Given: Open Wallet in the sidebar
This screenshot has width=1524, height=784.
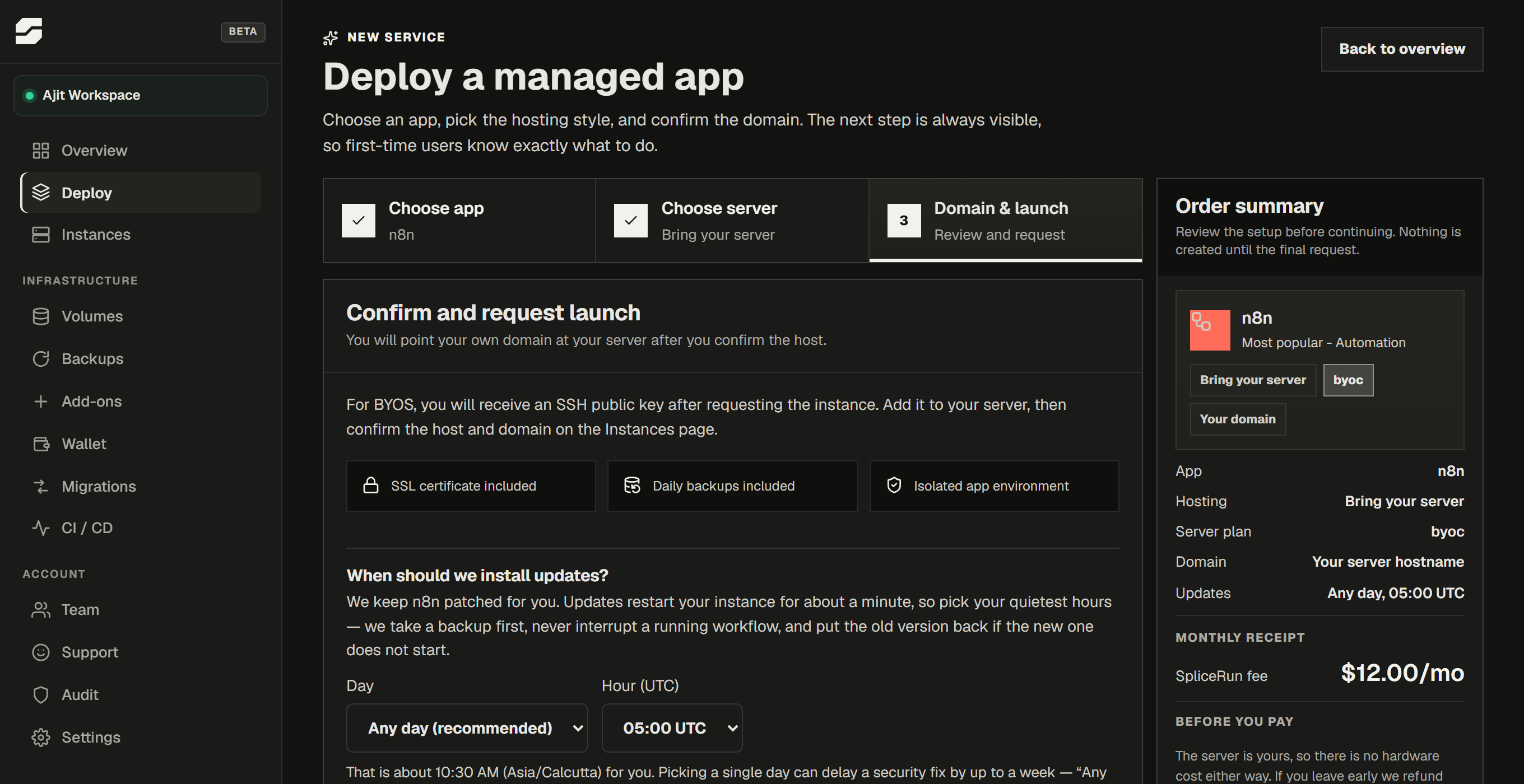Looking at the screenshot, I should pyautogui.click(x=140, y=444).
